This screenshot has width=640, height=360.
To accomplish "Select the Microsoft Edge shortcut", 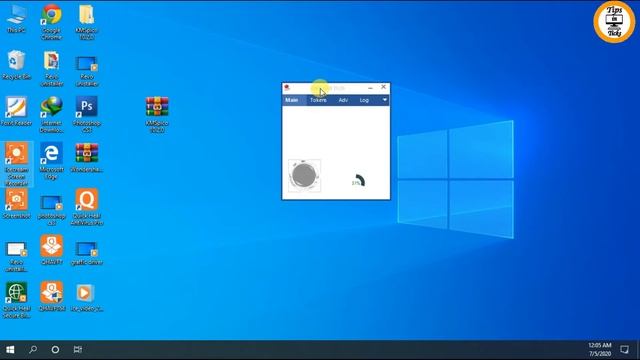I will point(51,161).
